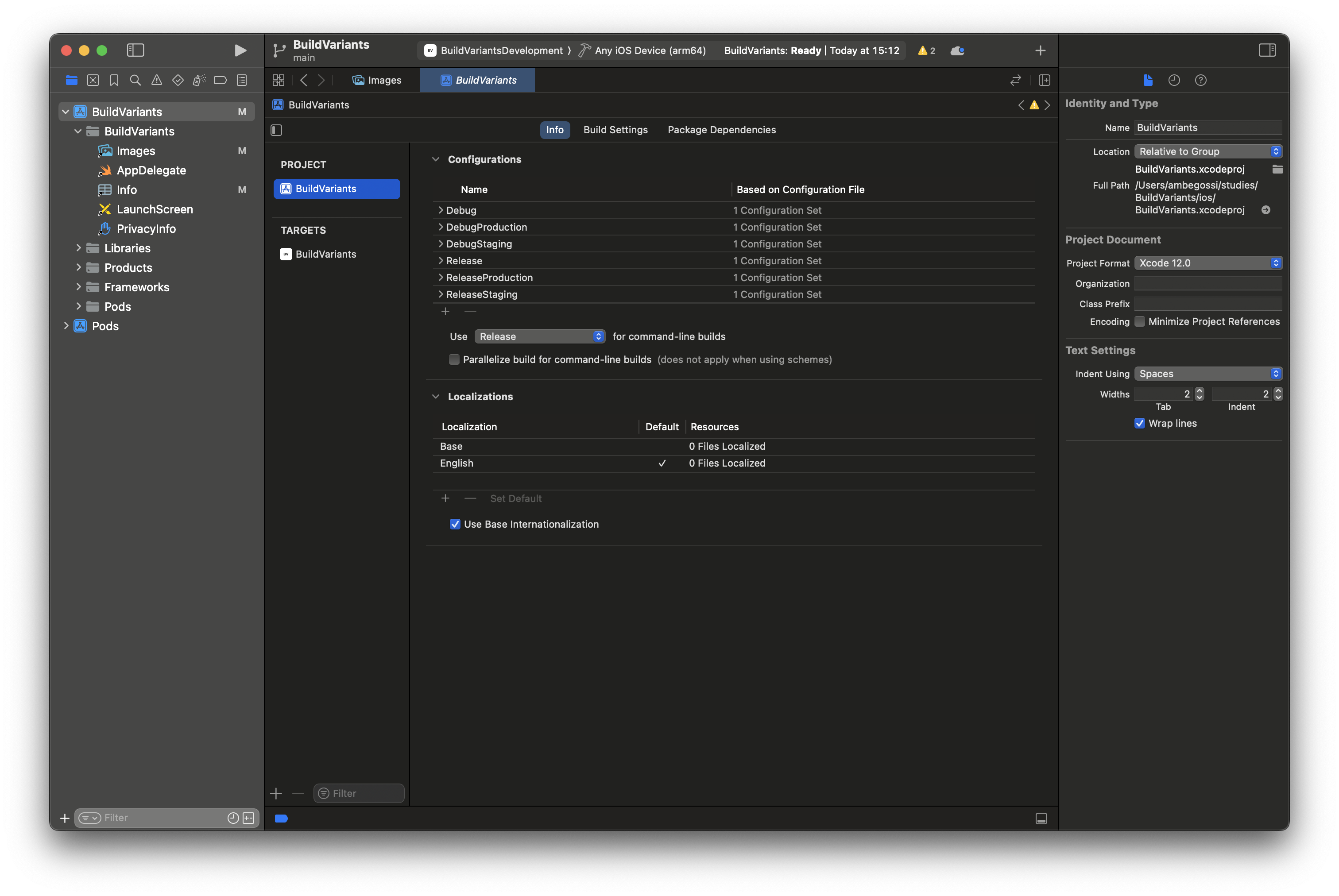Hide the inspector panel
The width and height of the screenshot is (1339, 896).
pyautogui.click(x=1267, y=50)
